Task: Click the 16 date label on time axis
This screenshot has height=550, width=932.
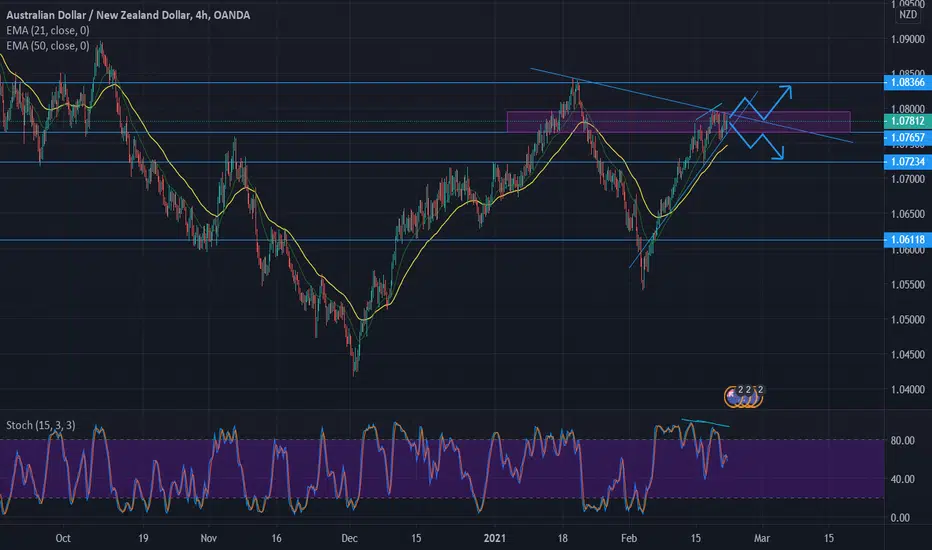Action: pyautogui.click(x=276, y=538)
